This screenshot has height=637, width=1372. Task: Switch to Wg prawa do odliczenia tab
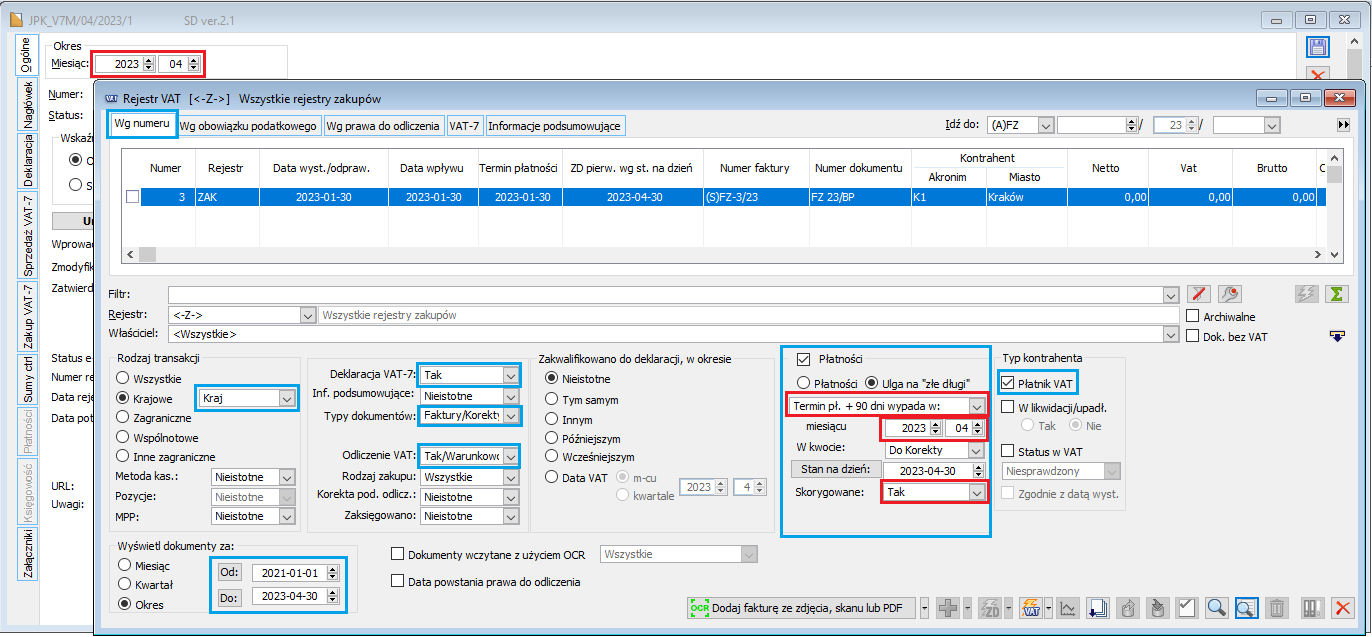383,126
